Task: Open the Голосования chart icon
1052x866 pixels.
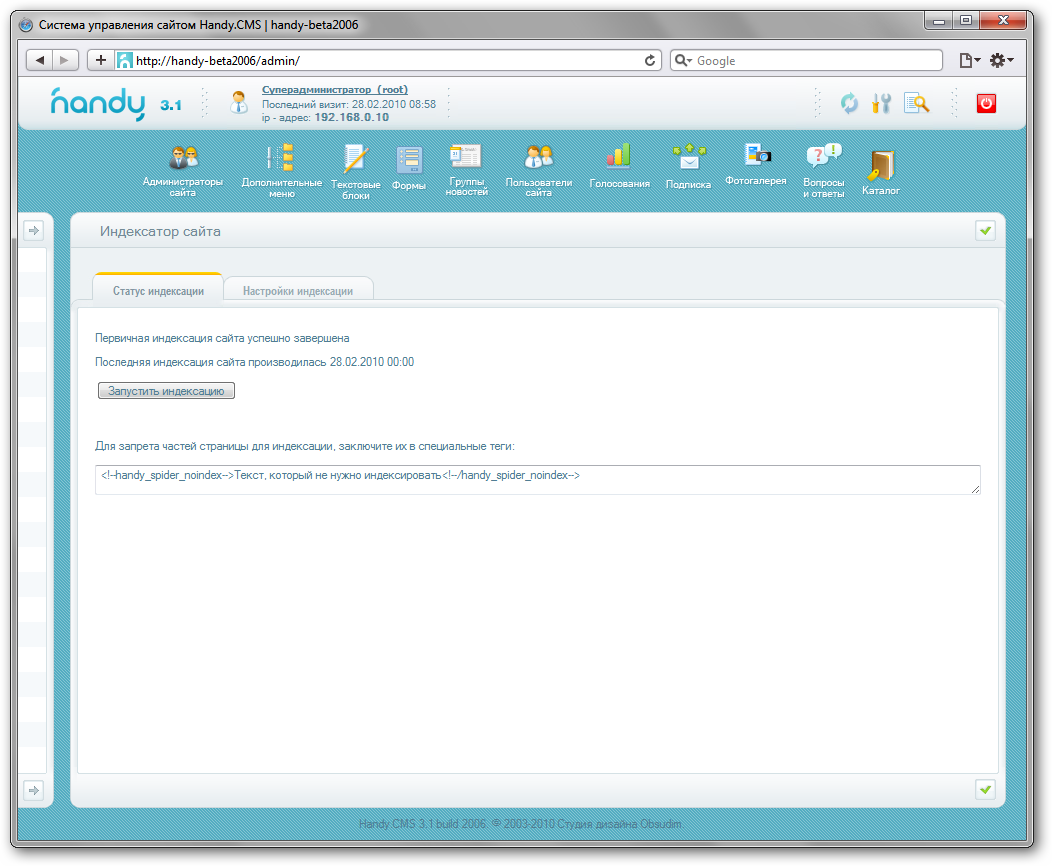Action: coord(619,157)
